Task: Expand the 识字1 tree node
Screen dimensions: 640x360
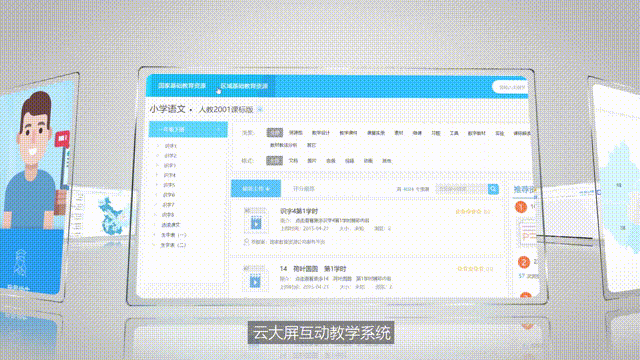Action: [158, 146]
